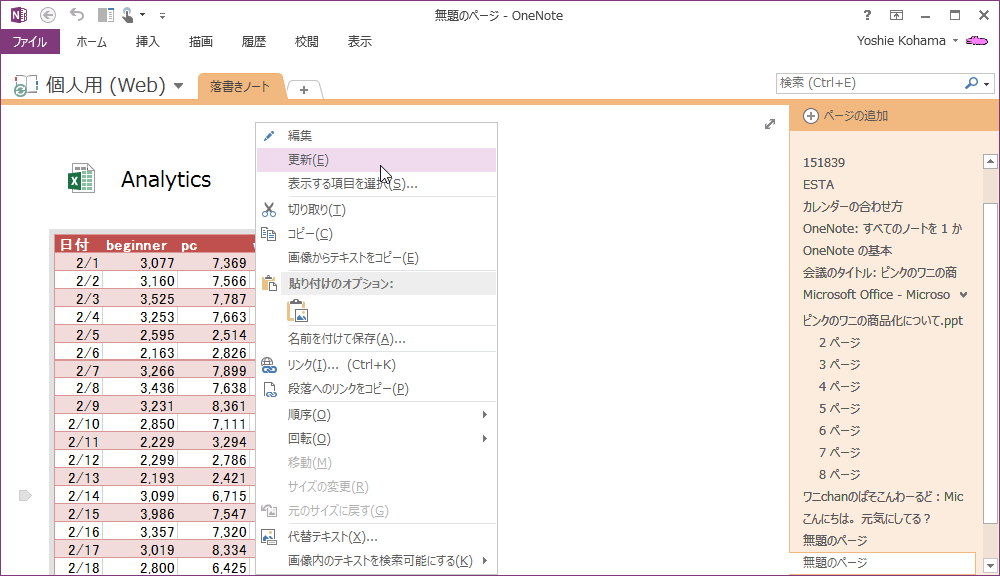Screen dimensions: 1000x576
Task: Toggle touch/mouse mode icon
Action: pyautogui.click(x=128, y=15)
